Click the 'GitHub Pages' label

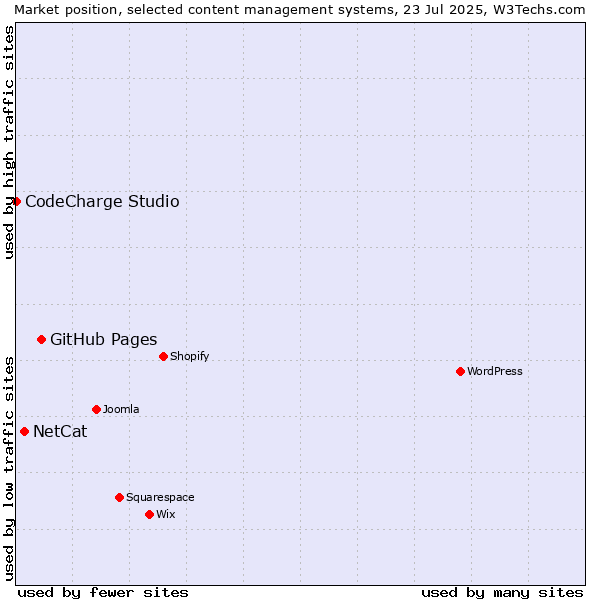tap(104, 339)
